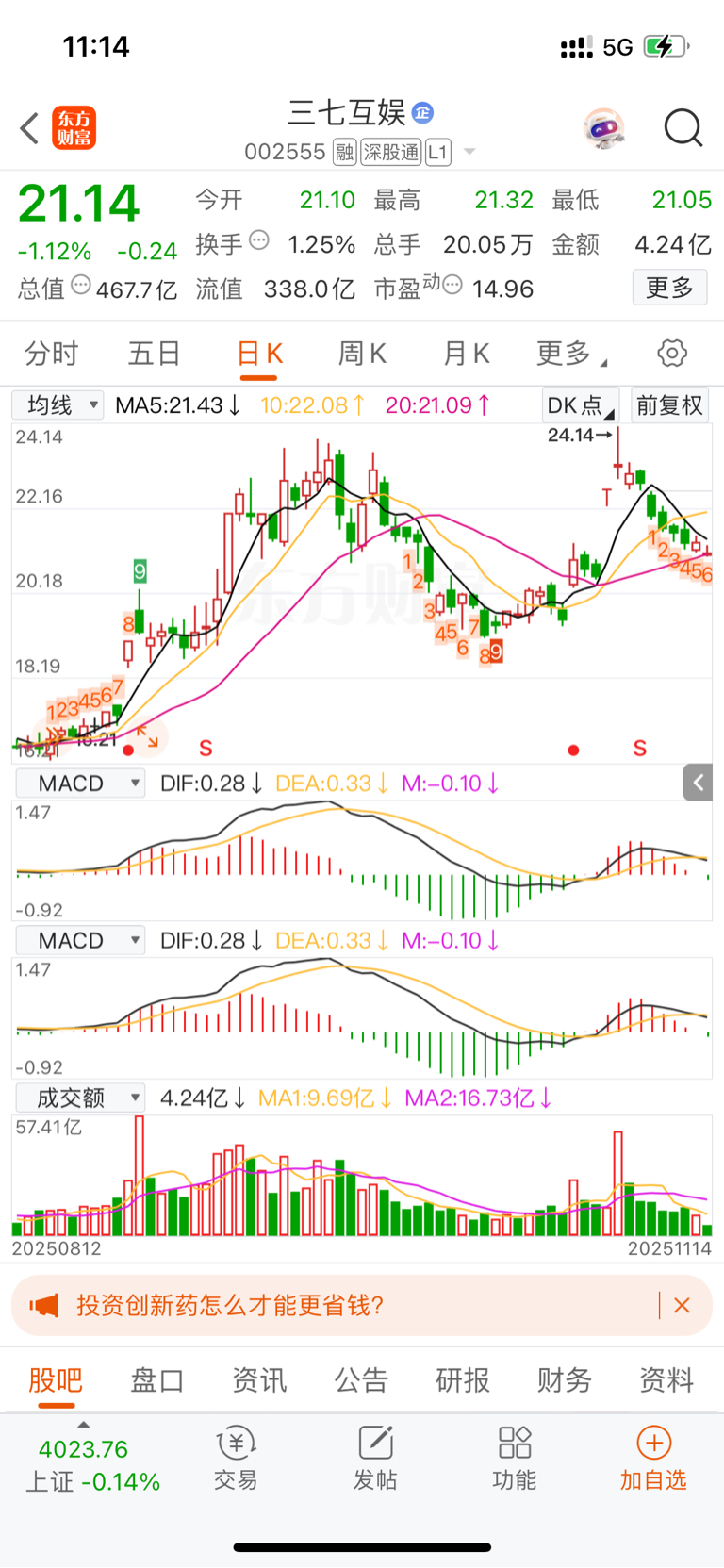Tap the MA20 21.09 value label
The image size is (724, 1568).
tap(437, 405)
